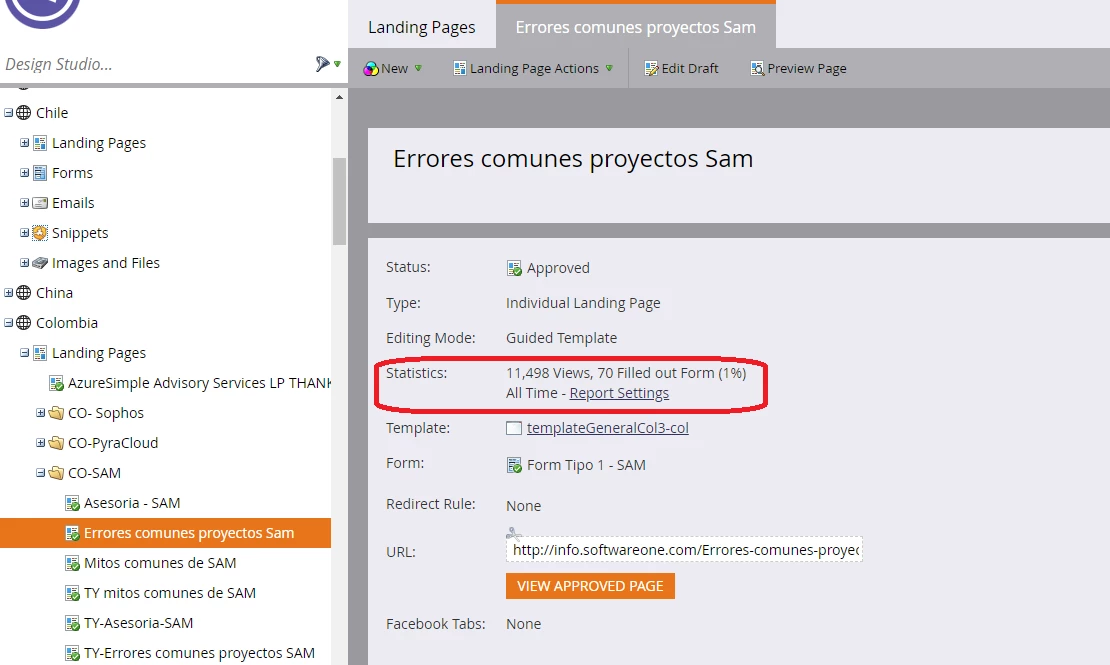Open the New menu in toolbar

pos(393,69)
